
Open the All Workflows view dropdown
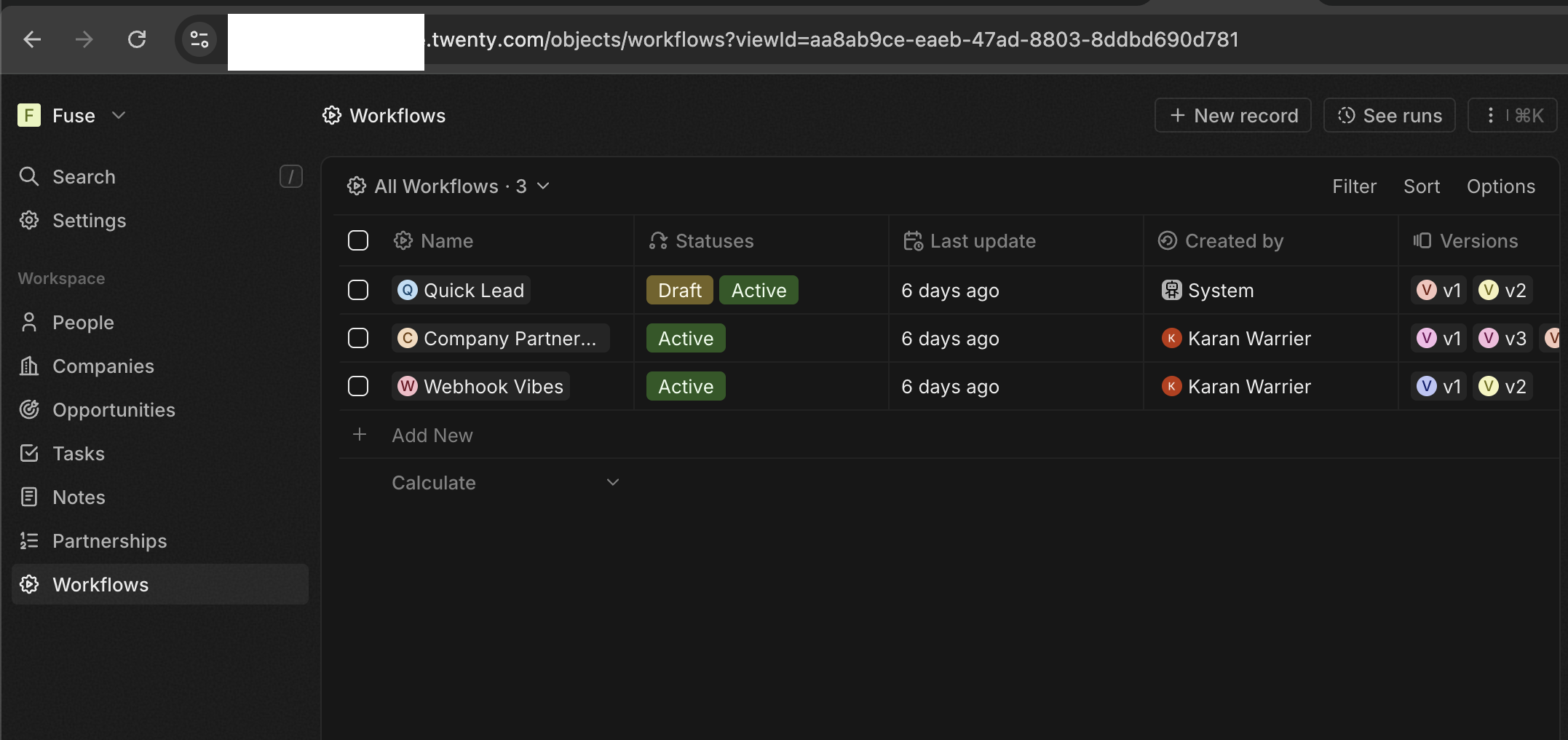click(x=543, y=186)
